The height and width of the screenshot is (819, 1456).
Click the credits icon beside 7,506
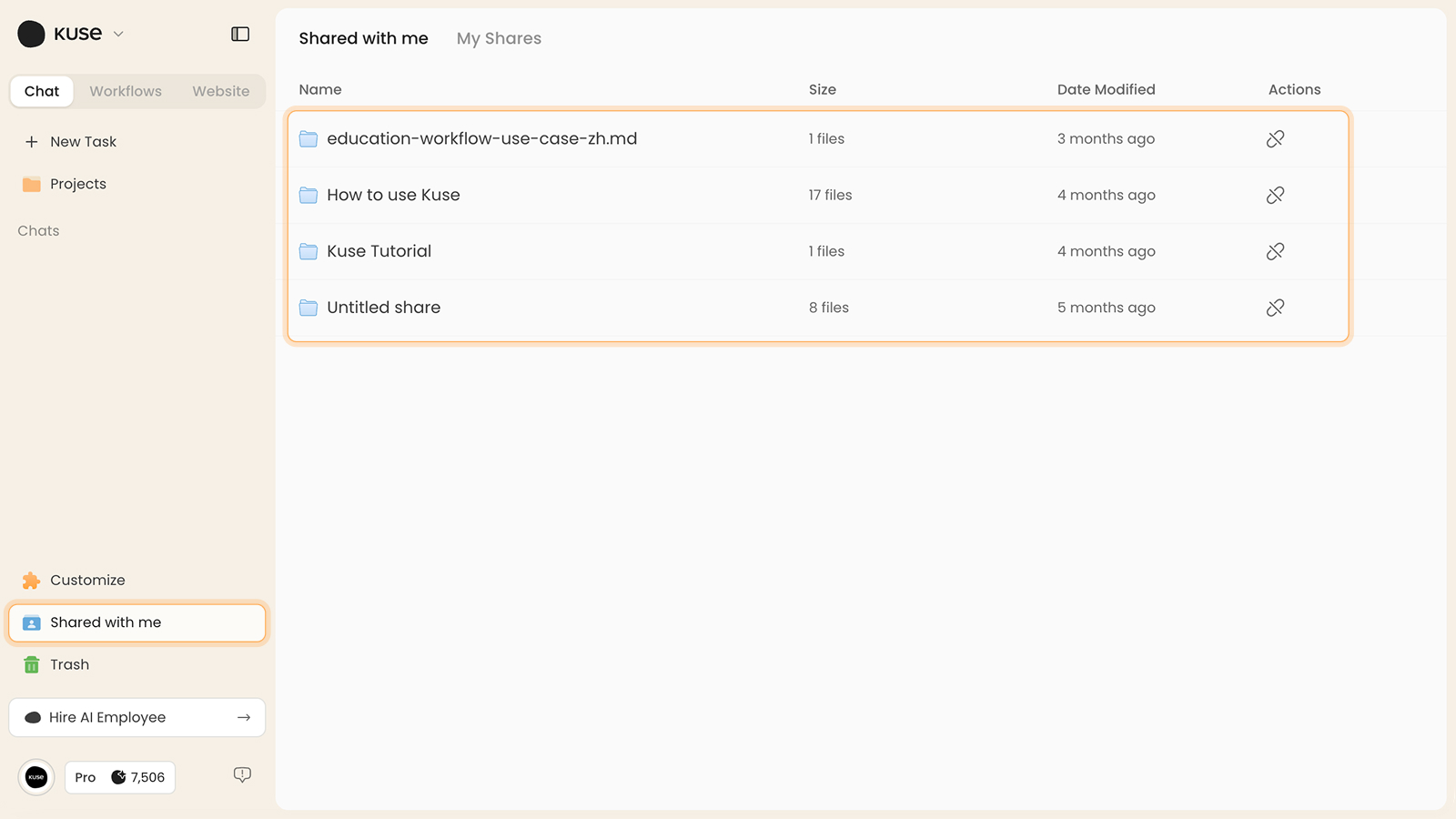click(x=118, y=777)
